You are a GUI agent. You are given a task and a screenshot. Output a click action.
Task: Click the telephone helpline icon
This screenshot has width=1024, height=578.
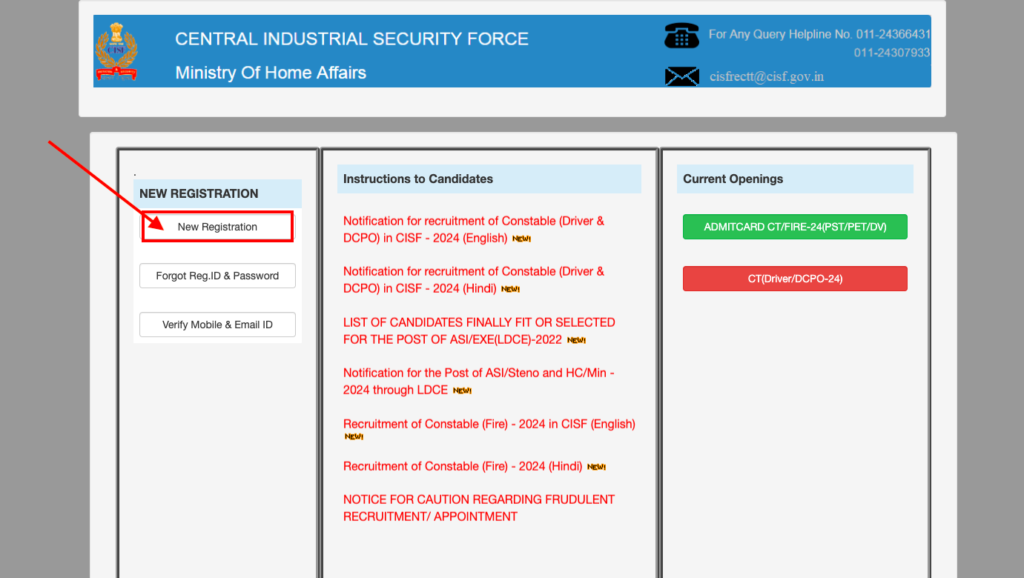[x=681, y=35]
